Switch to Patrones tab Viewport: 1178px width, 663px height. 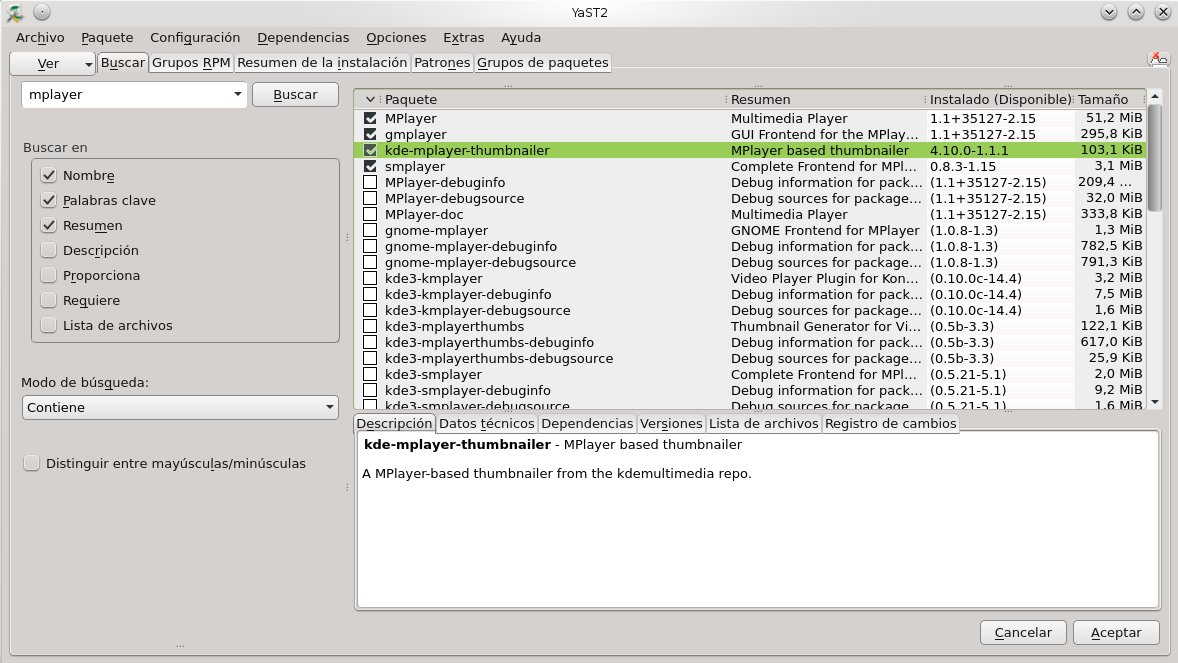(x=442, y=62)
